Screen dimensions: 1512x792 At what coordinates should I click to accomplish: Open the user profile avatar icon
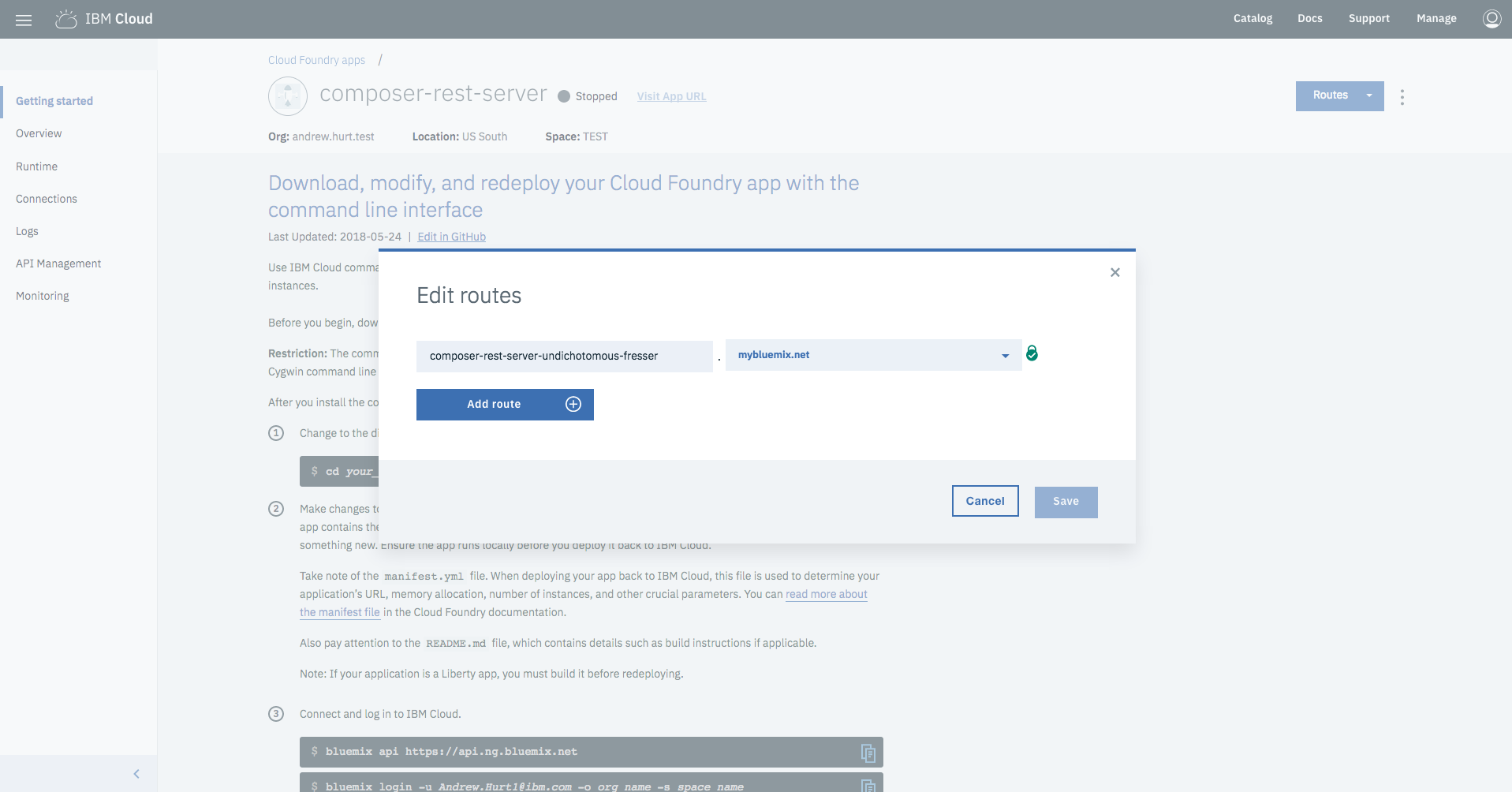1491,19
